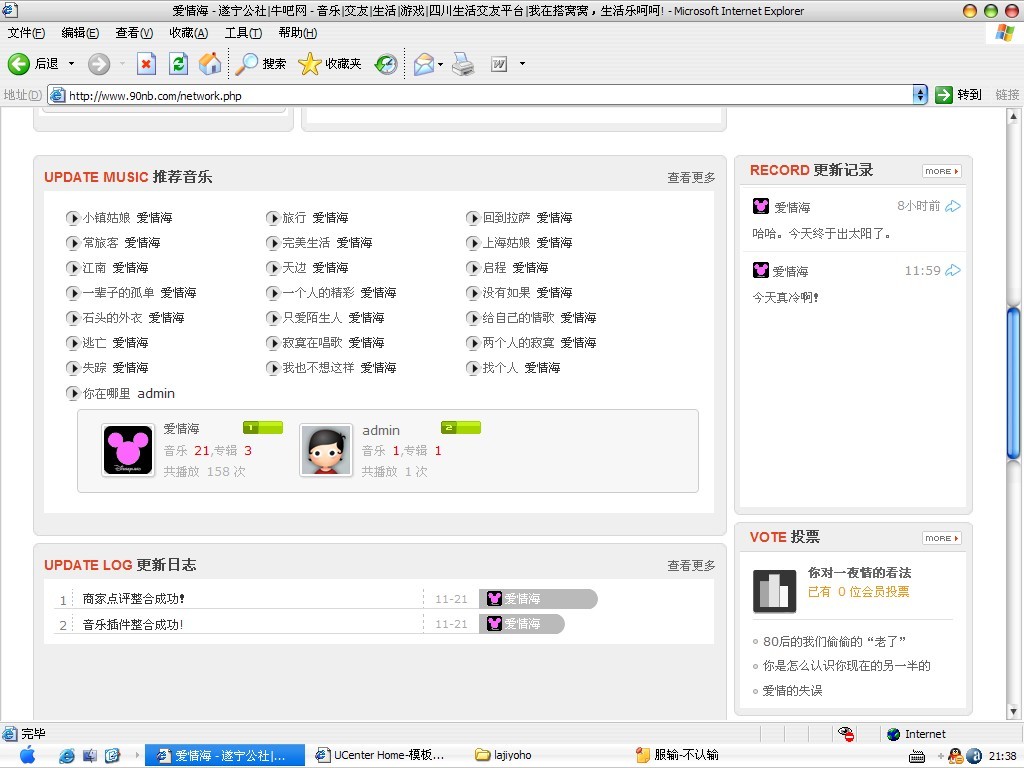1024x768 pixels.
Task: Open the 工具(T) menu
Action: (x=243, y=33)
